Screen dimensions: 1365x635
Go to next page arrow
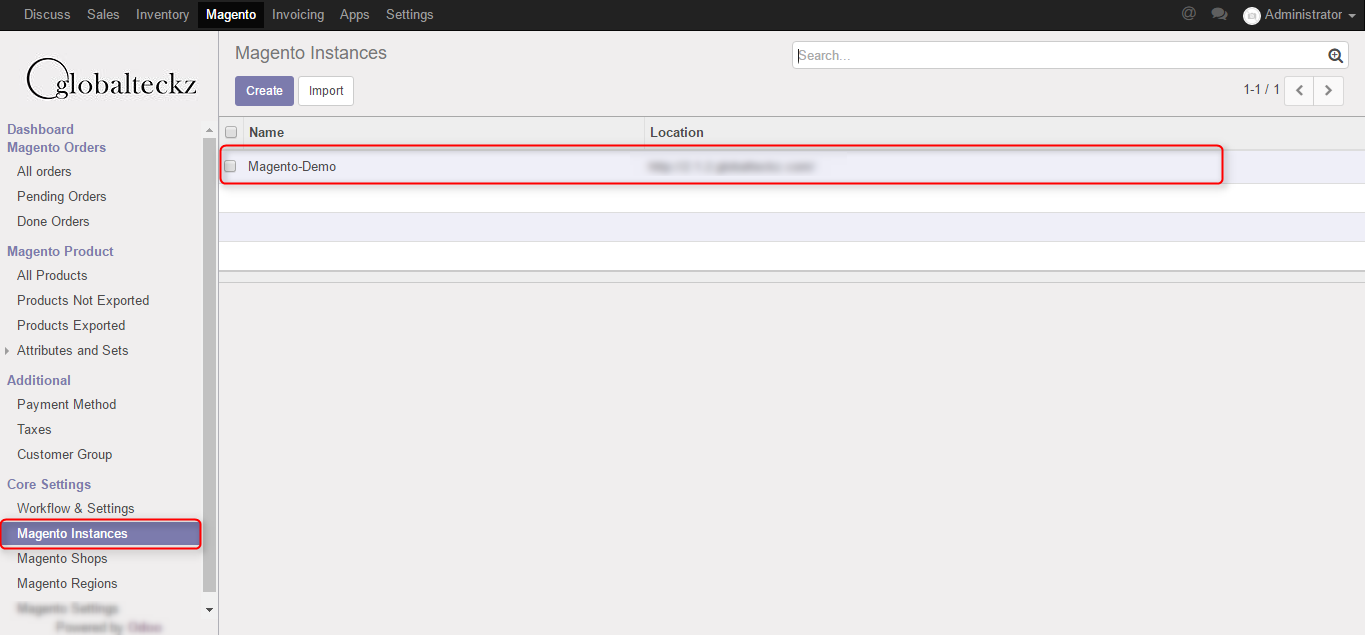point(1328,90)
